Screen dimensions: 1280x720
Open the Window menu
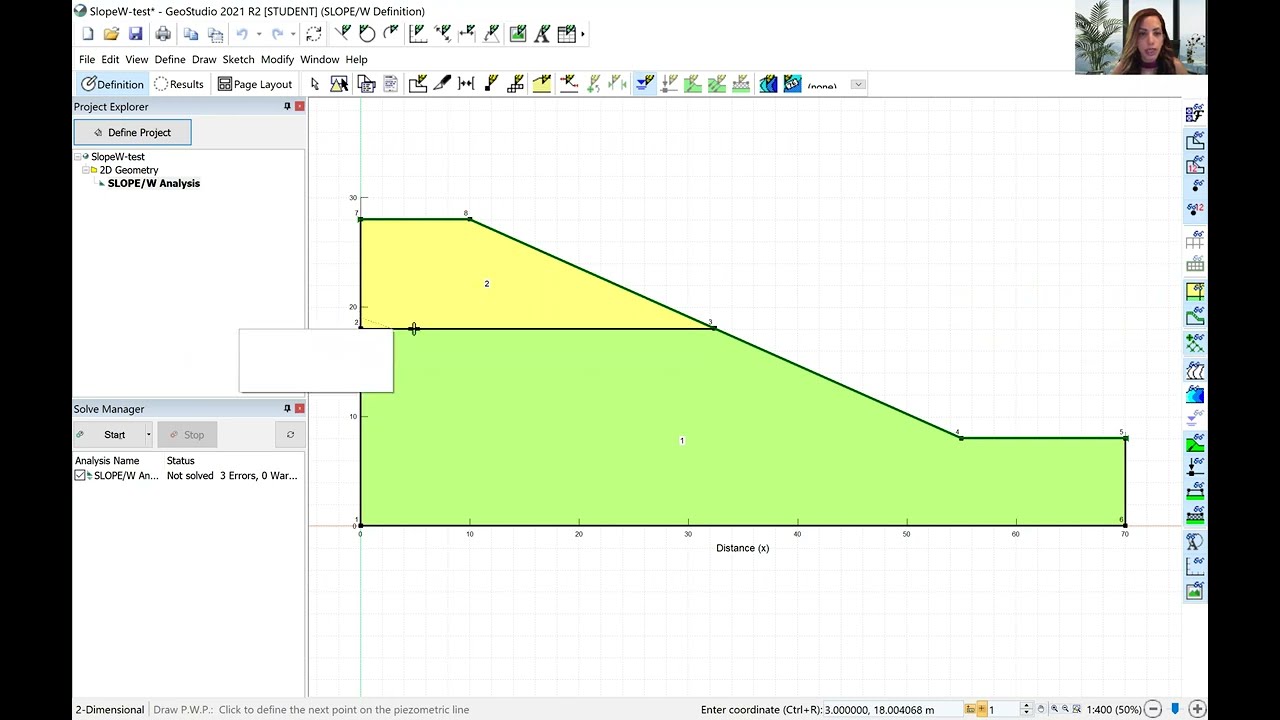tap(320, 59)
